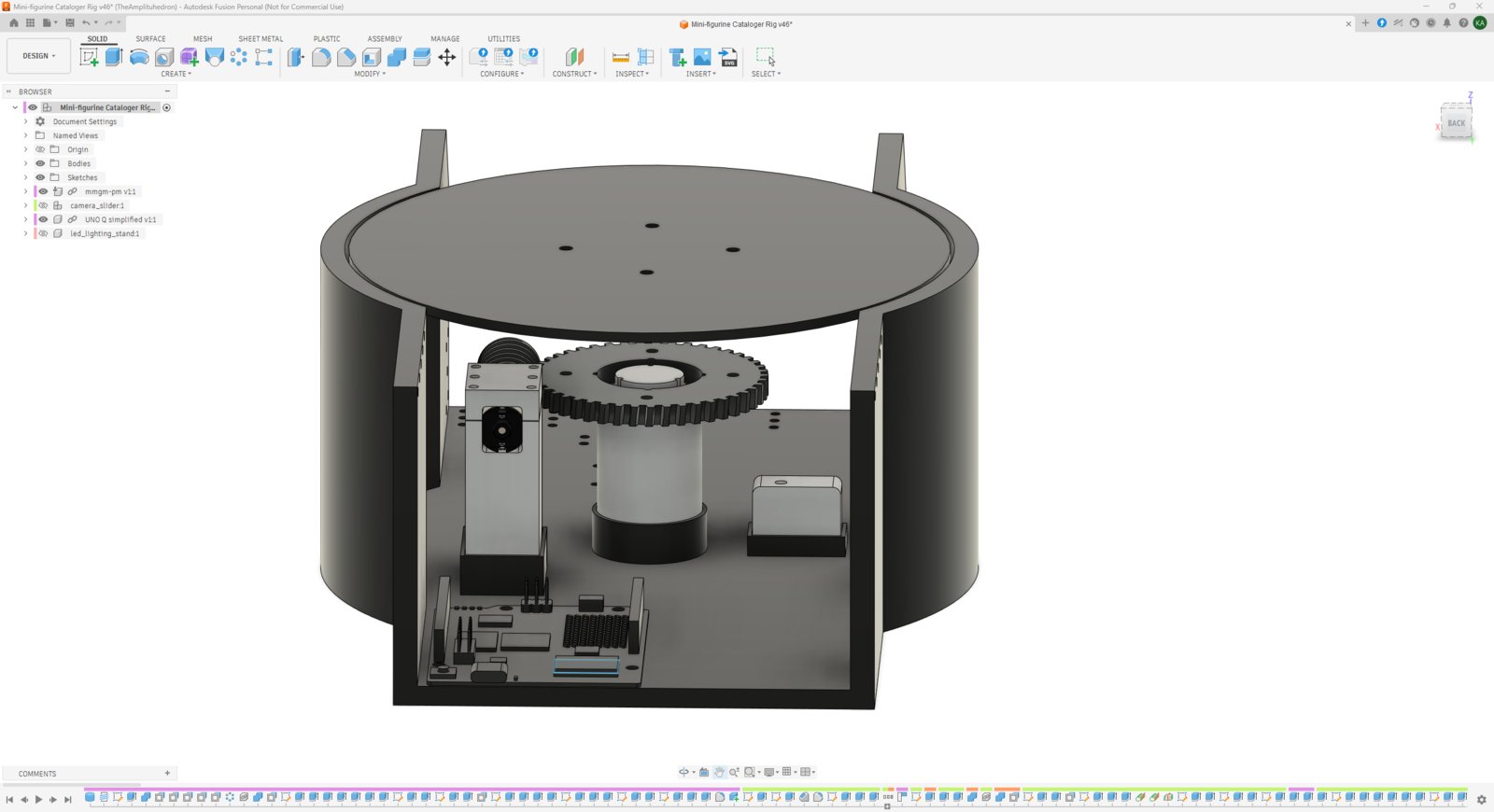This screenshot has height=812, width=1494.
Task: Select the Hole tool
Action: 164,57
